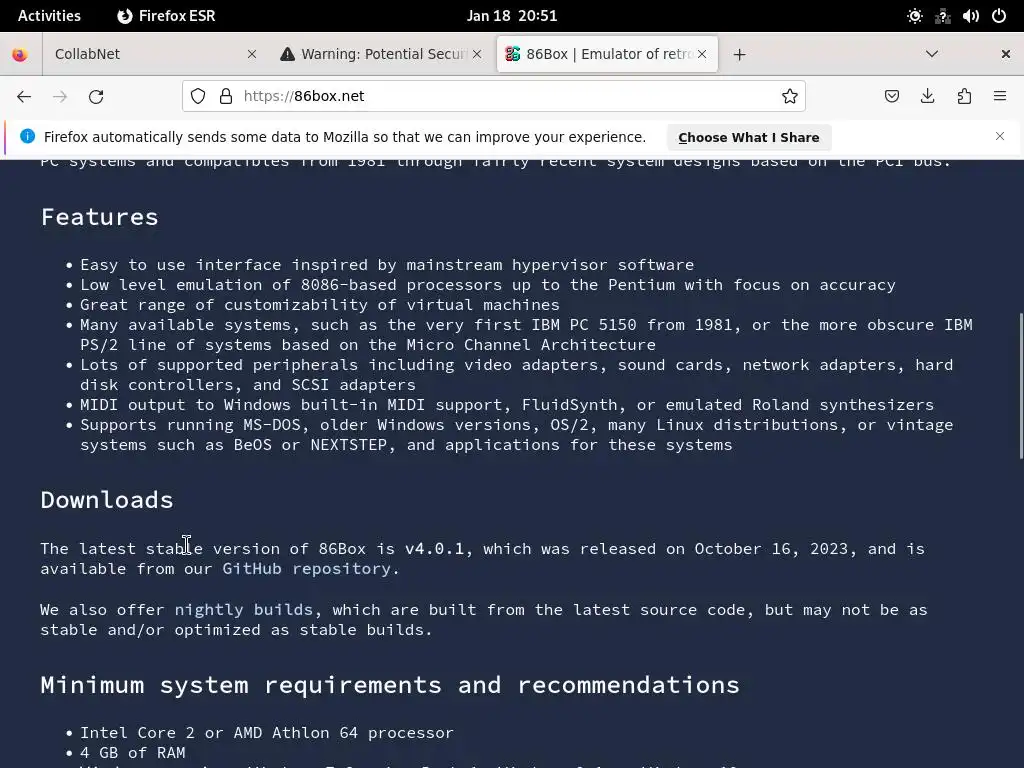Click 'Low level emulation of 8086-based' bullet
1024x768 pixels.
(x=487, y=285)
